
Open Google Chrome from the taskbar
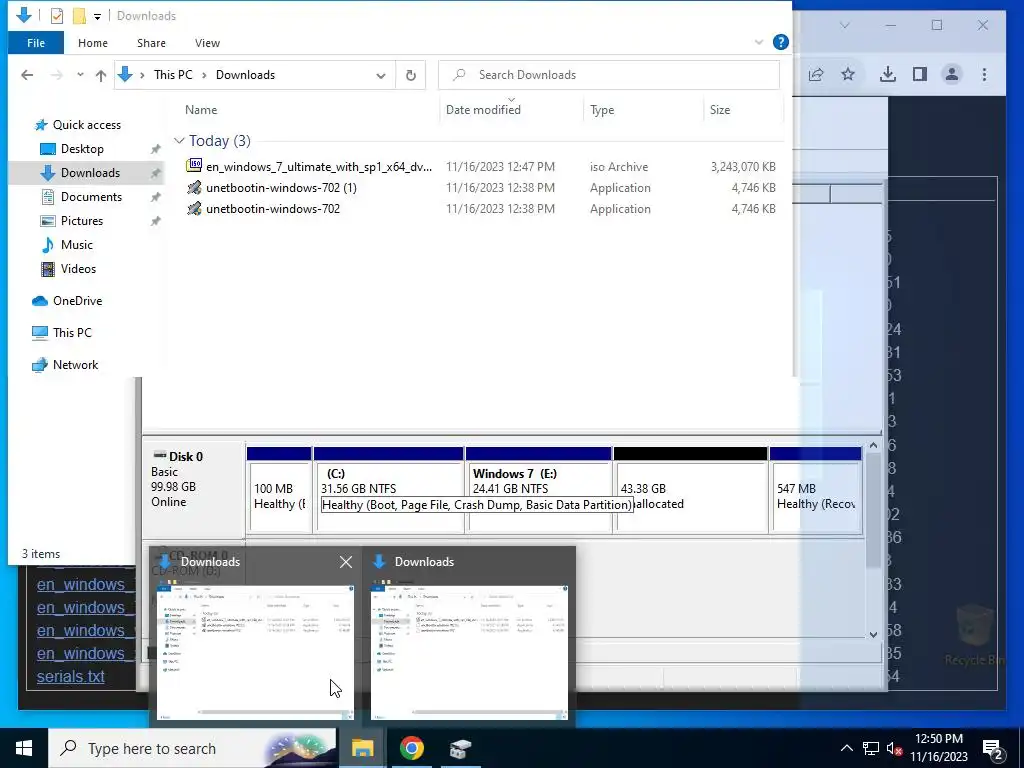click(411, 748)
